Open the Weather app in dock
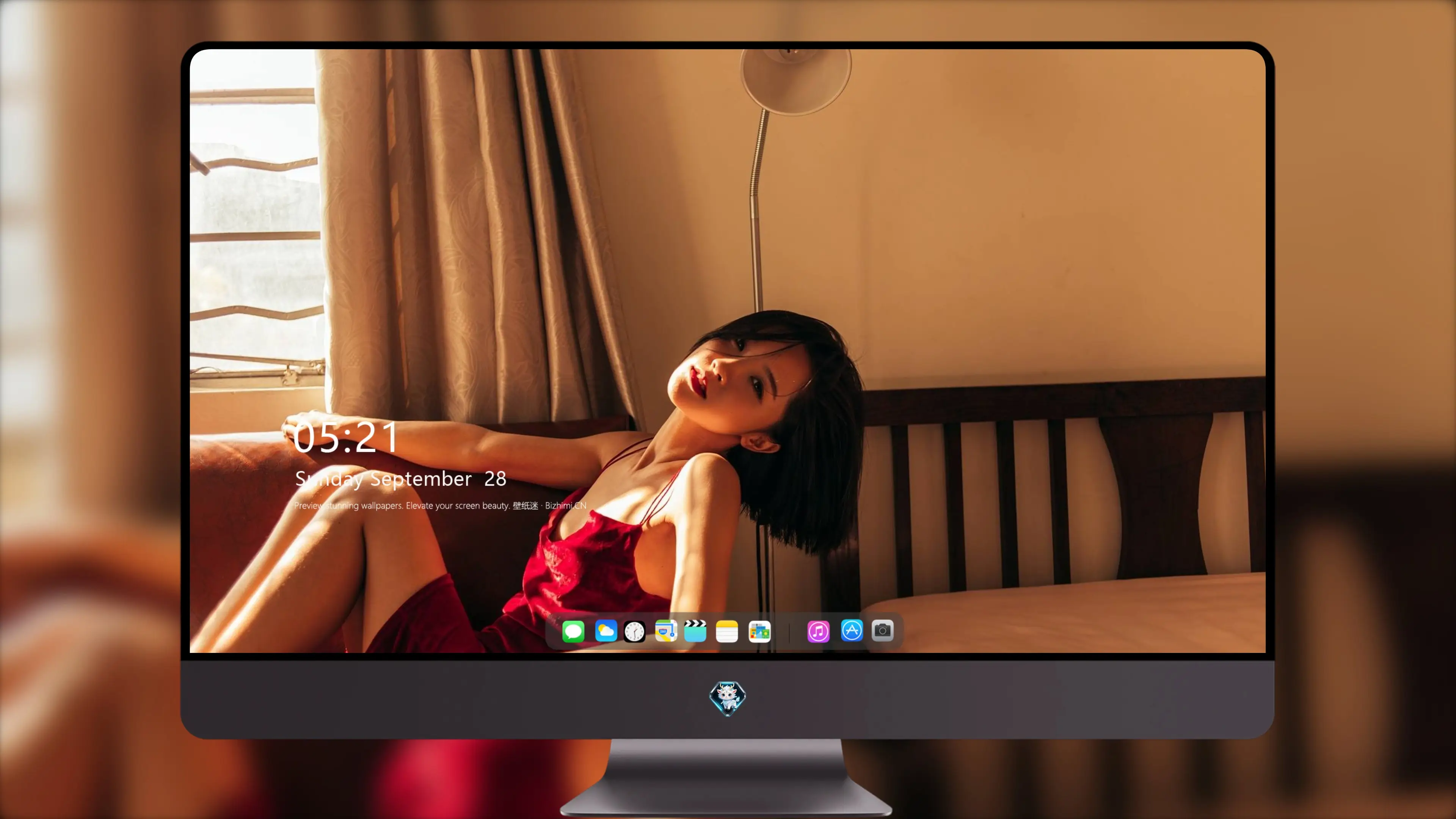The image size is (1456, 819). (x=606, y=631)
